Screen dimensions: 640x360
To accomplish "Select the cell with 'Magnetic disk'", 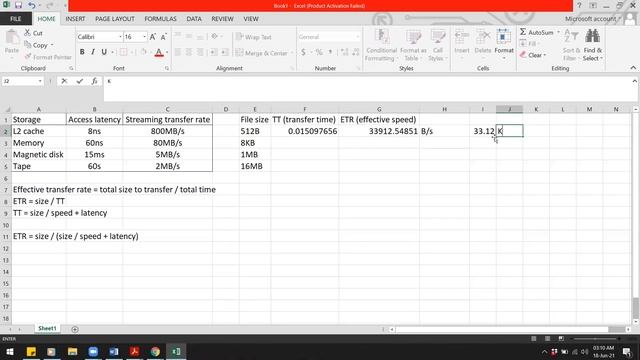I will pyautogui.click(x=38, y=155).
